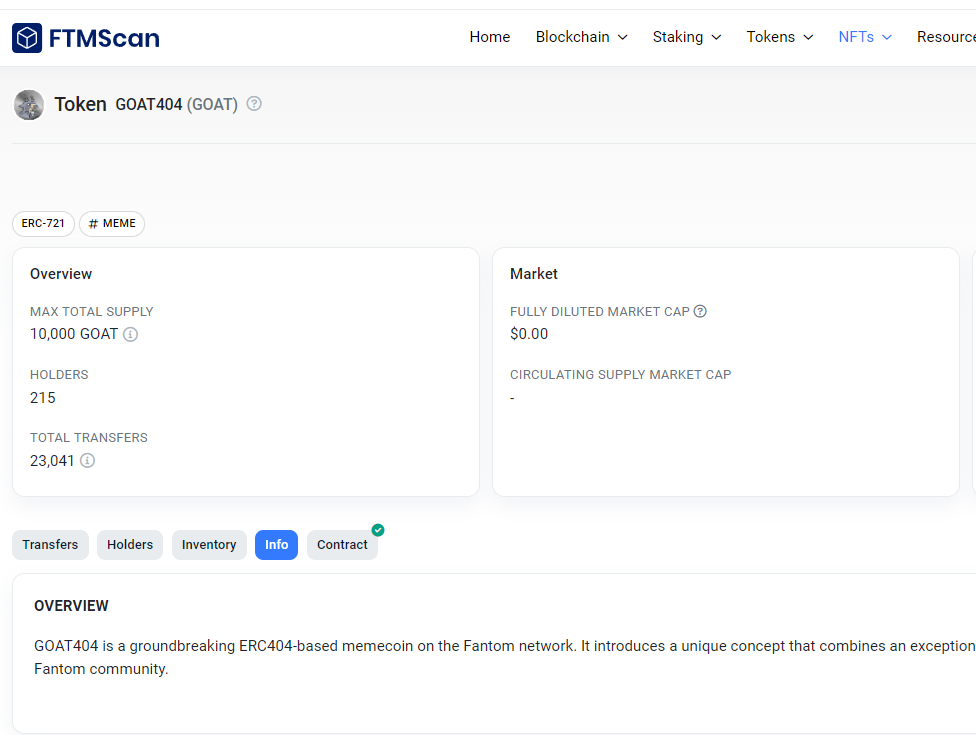The height and width of the screenshot is (735, 976).
Task: Click the CIRCULATING SUPPLY MARKET CAP label
Action: pyautogui.click(x=621, y=375)
